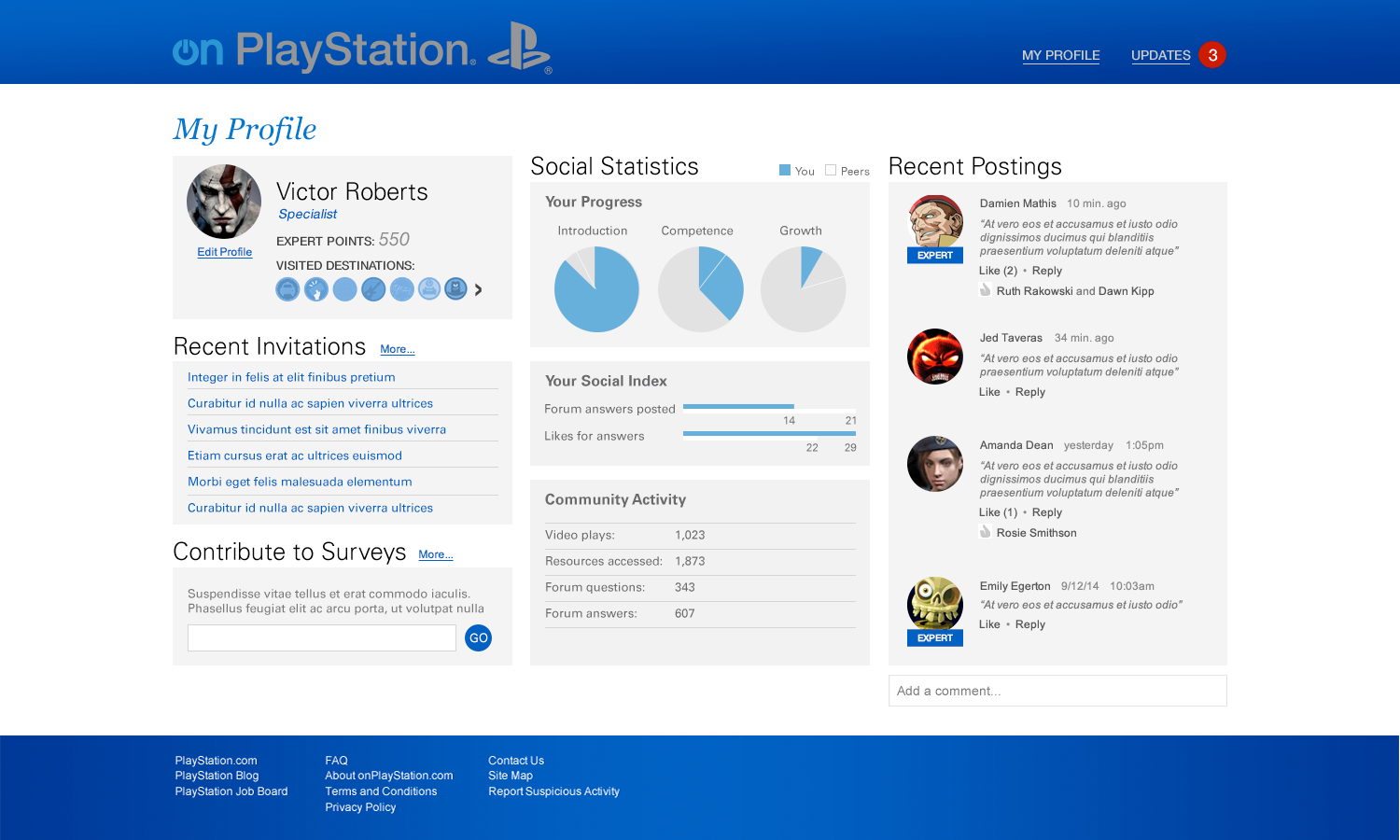Toggle the Peers legend checkbox
The width and height of the screenshot is (1400, 840).
831,170
